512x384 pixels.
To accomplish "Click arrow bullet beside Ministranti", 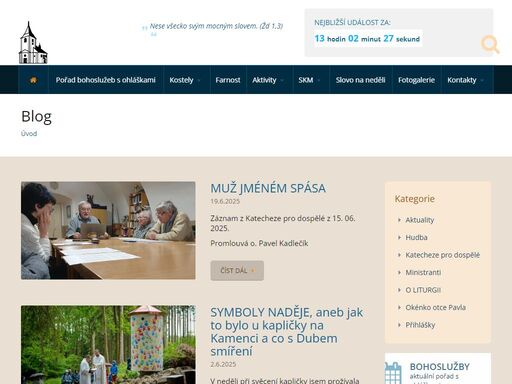I will [x=399, y=272].
